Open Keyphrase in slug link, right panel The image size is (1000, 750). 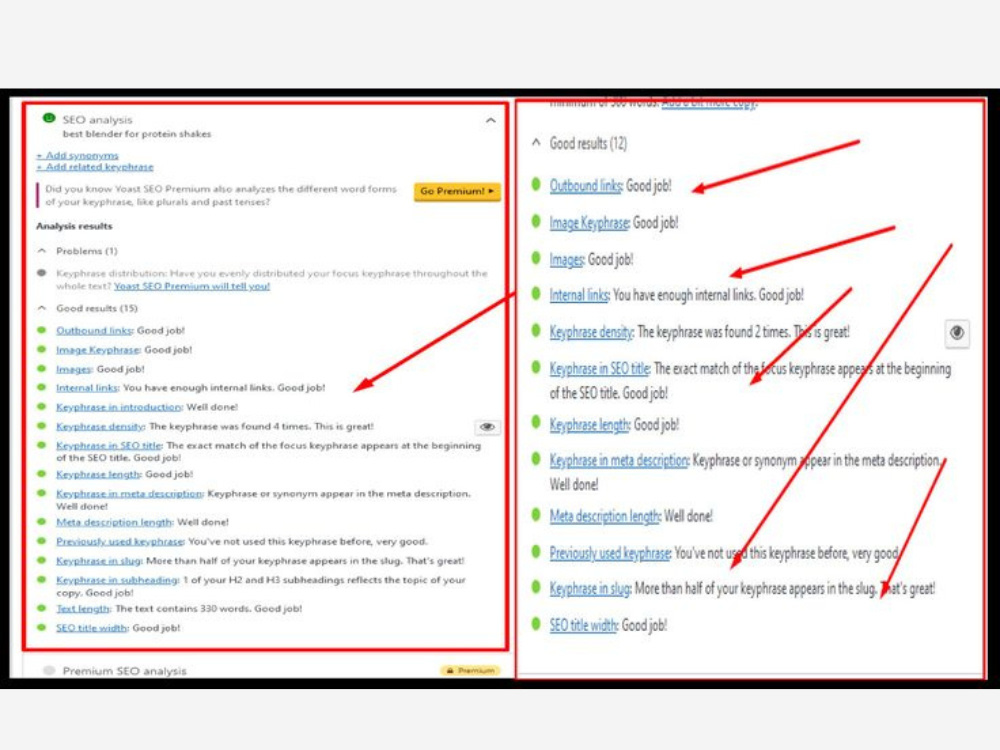point(590,588)
